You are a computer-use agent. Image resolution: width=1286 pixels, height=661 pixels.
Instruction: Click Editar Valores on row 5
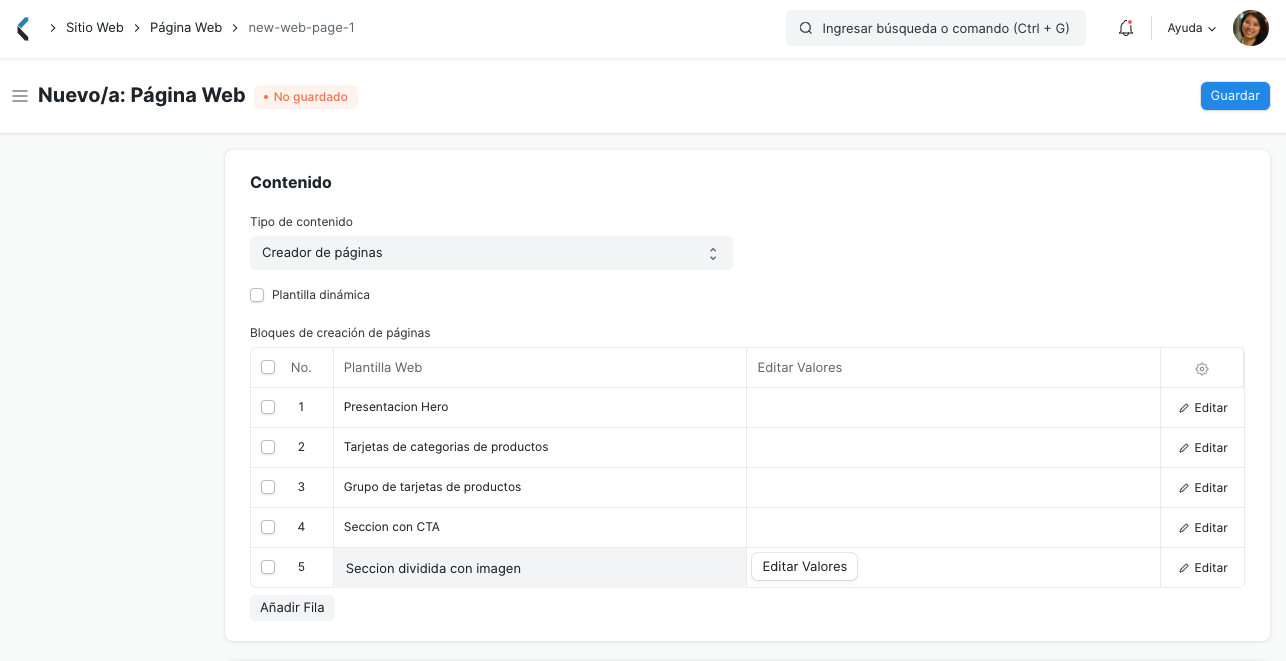[804, 566]
